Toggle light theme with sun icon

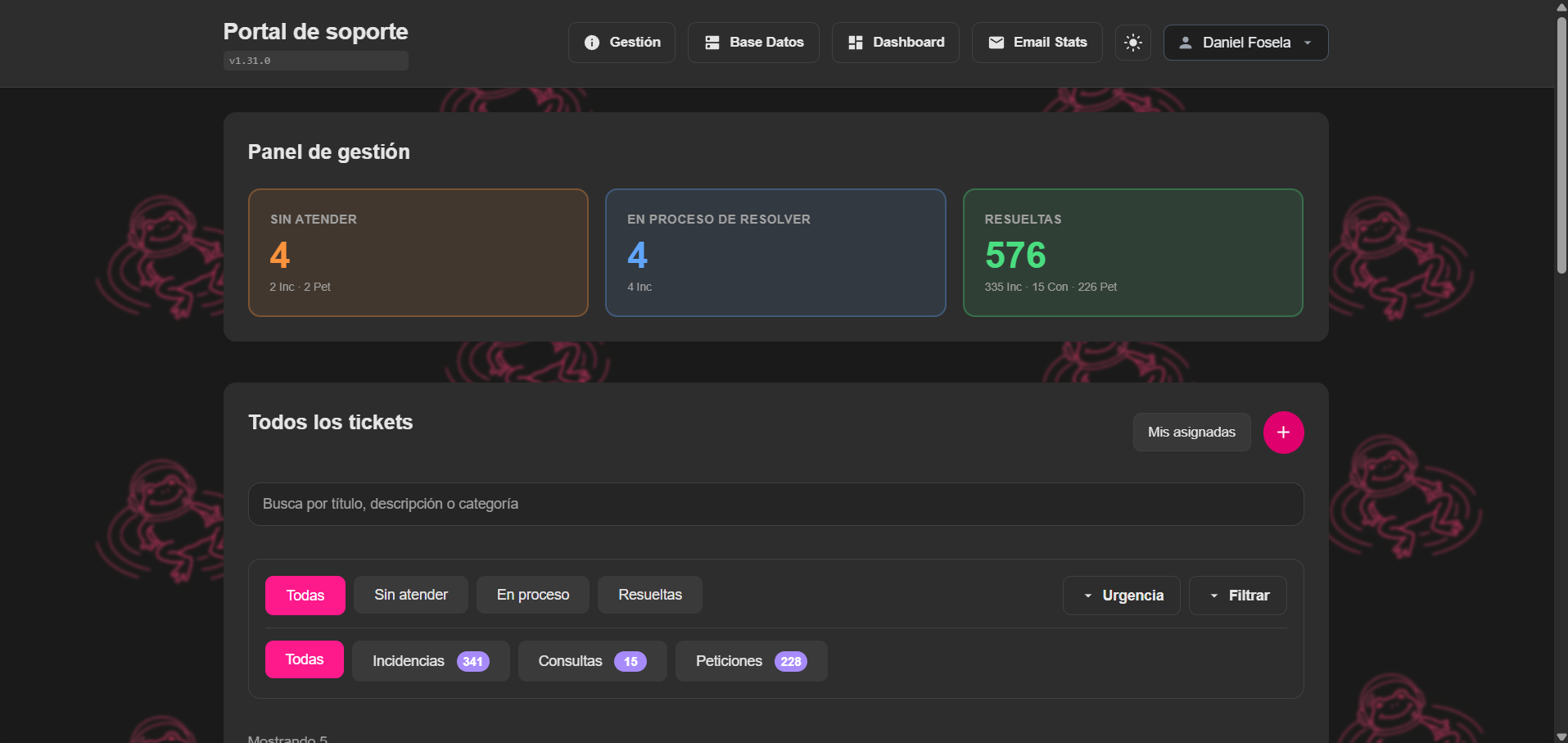pyautogui.click(x=1133, y=43)
